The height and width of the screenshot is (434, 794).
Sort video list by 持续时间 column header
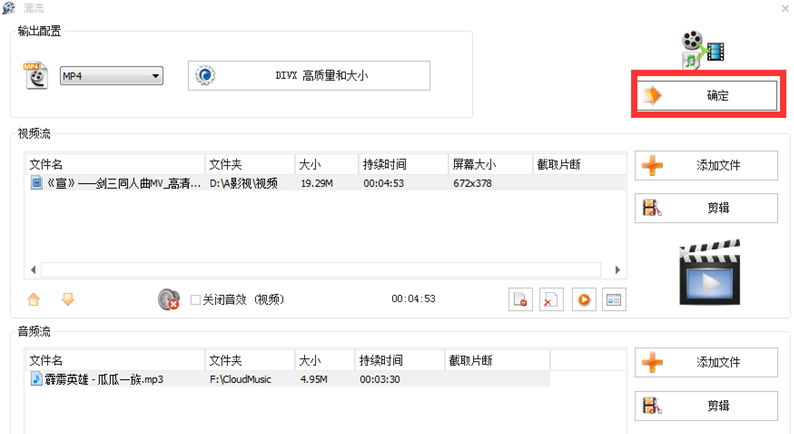tap(400, 164)
